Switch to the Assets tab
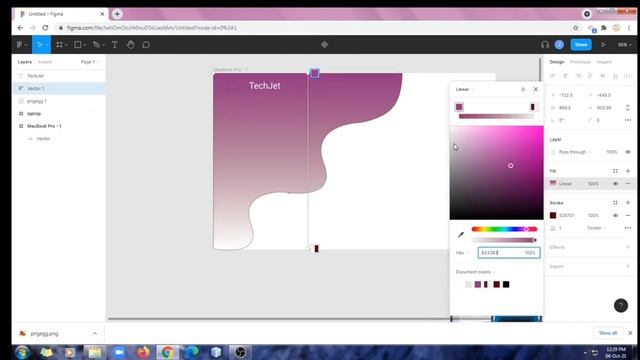 point(44,62)
